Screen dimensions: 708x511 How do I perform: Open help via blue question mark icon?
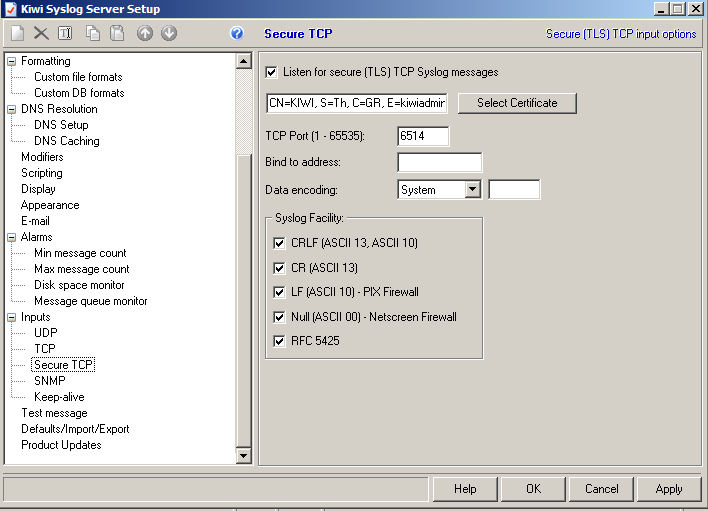237,33
